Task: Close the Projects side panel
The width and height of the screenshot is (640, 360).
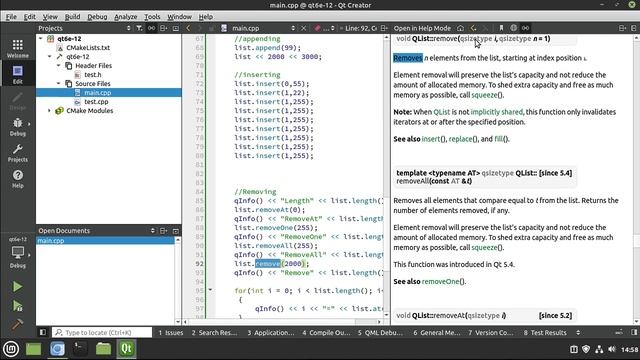Action: pos(176,28)
